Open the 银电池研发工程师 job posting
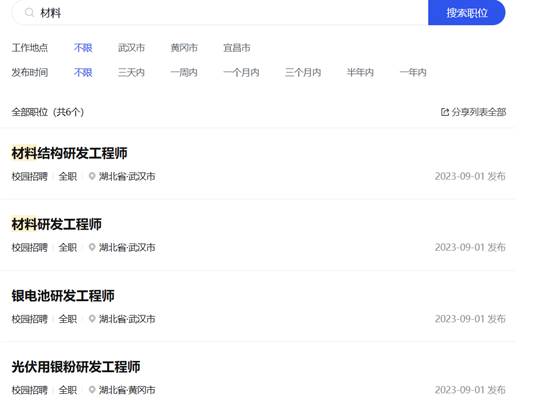 pos(63,296)
